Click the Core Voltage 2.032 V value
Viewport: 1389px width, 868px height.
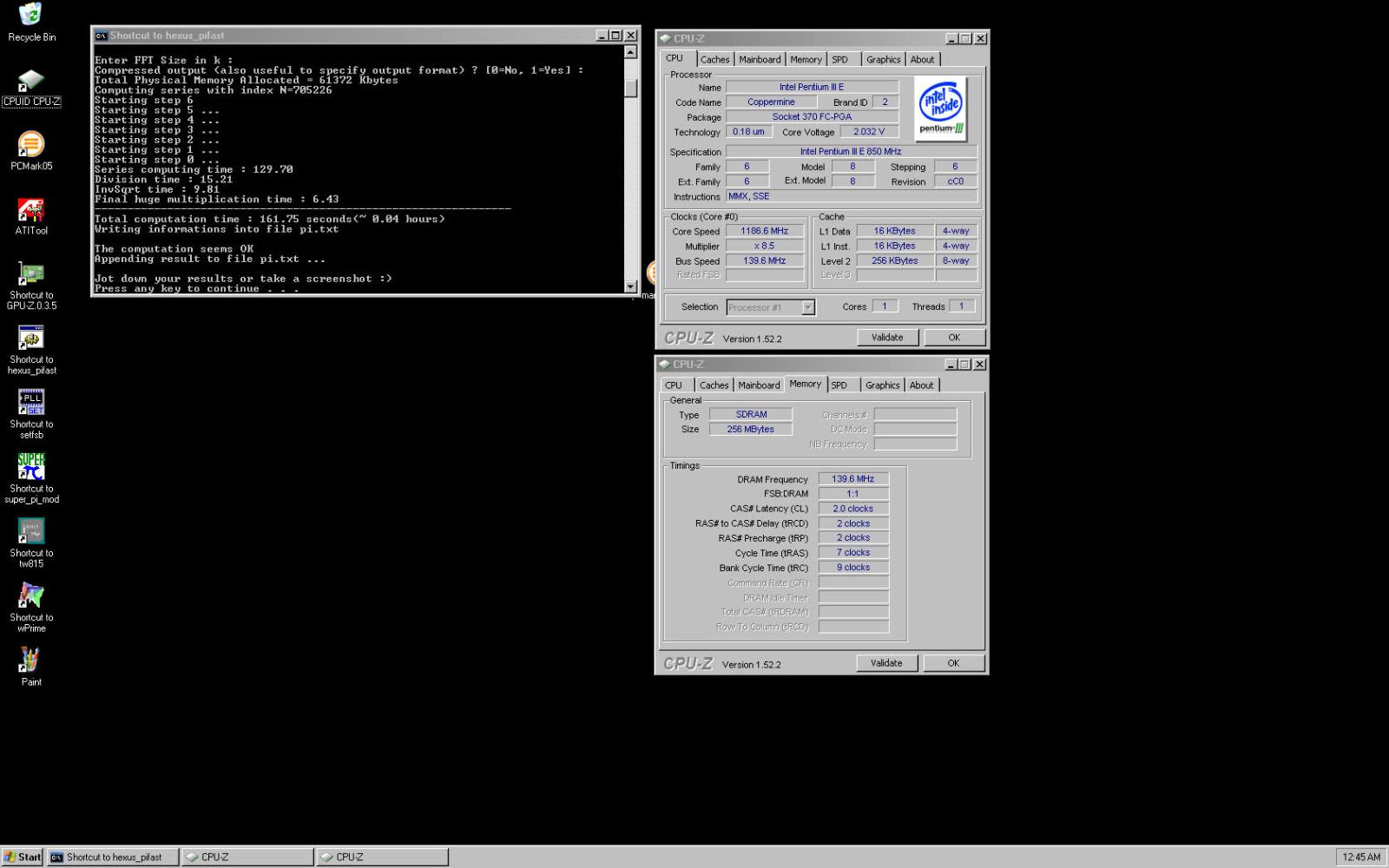pyautogui.click(x=869, y=132)
